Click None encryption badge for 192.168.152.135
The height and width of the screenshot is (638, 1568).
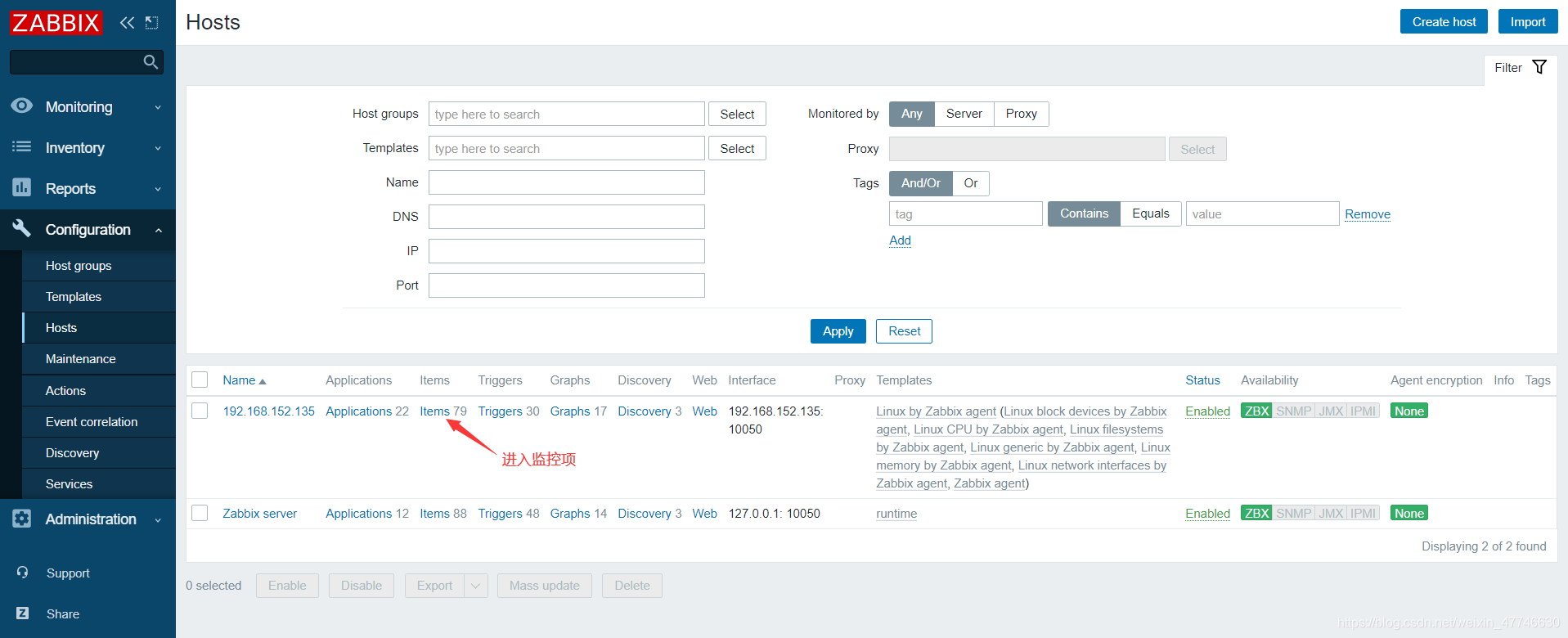1409,411
